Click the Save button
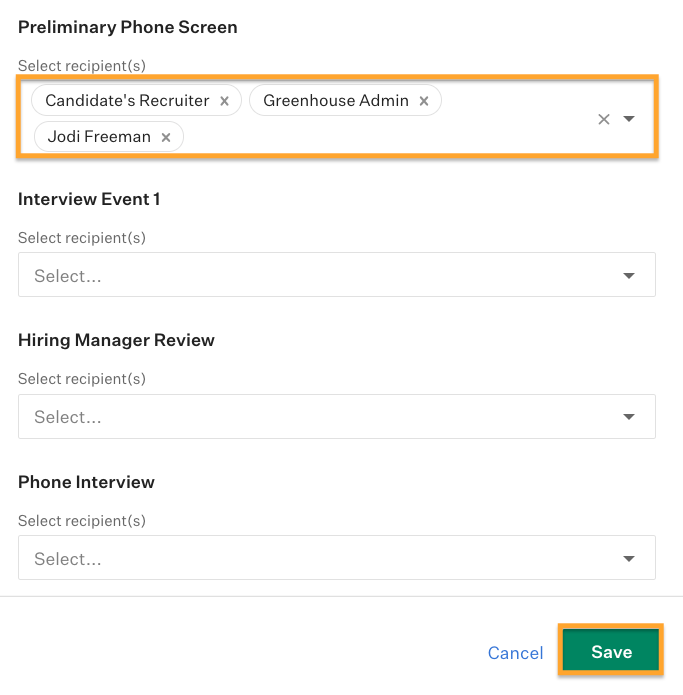Screen dimensions: 683x695 click(611, 652)
